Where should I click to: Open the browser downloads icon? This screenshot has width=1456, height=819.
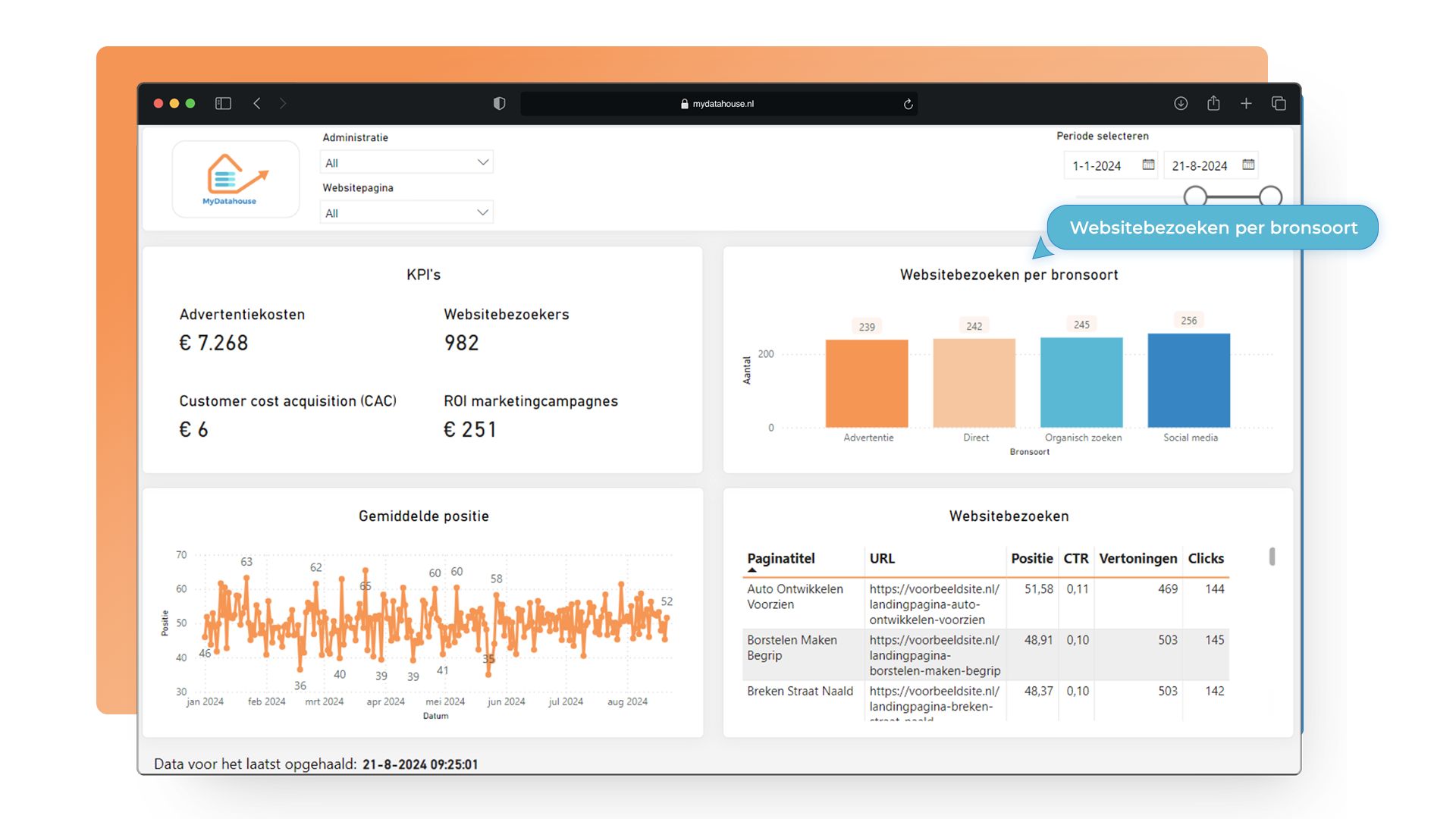coord(1181,103)
